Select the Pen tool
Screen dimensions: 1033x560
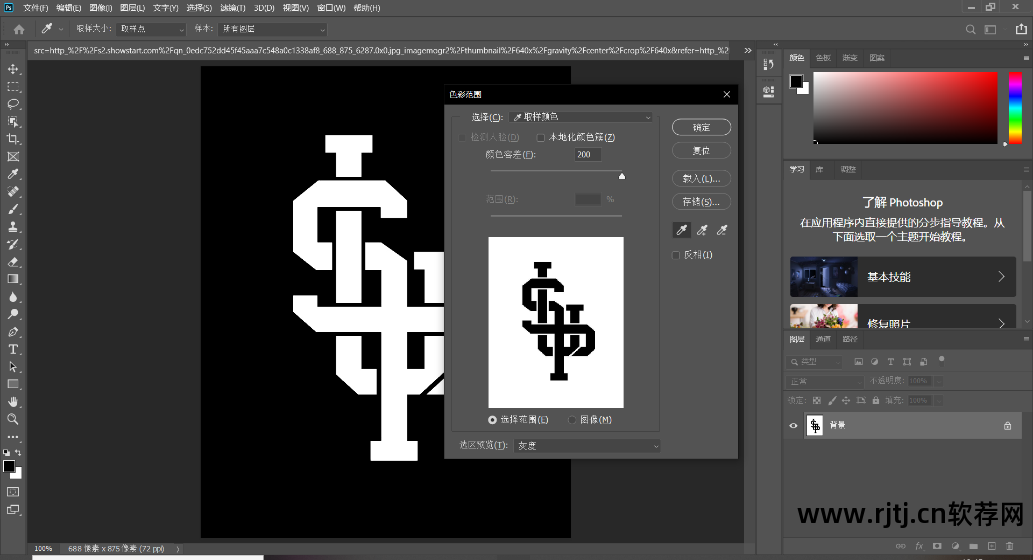tap(13, 332)
